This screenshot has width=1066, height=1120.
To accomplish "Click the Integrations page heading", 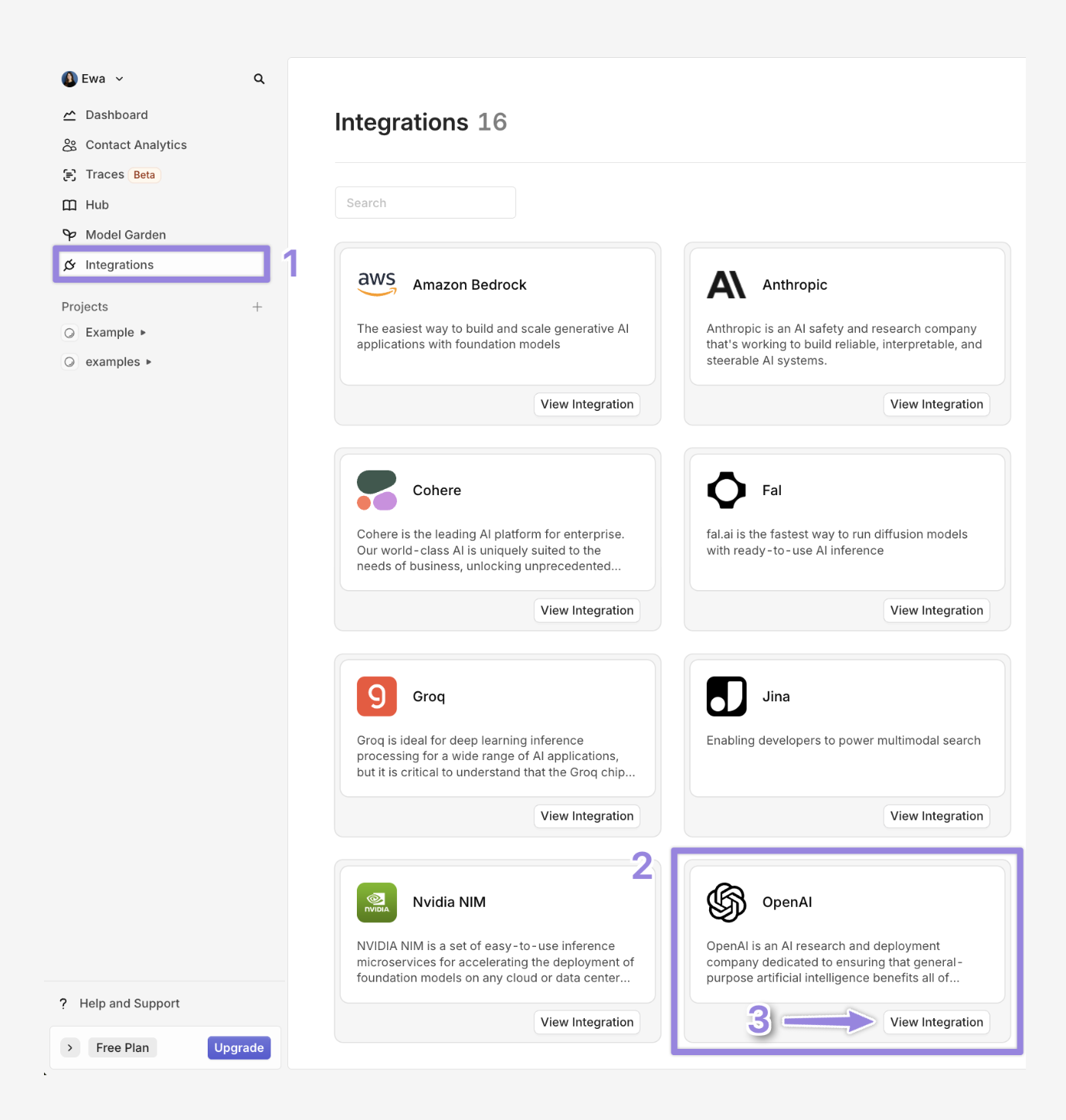I will point(402,122).
